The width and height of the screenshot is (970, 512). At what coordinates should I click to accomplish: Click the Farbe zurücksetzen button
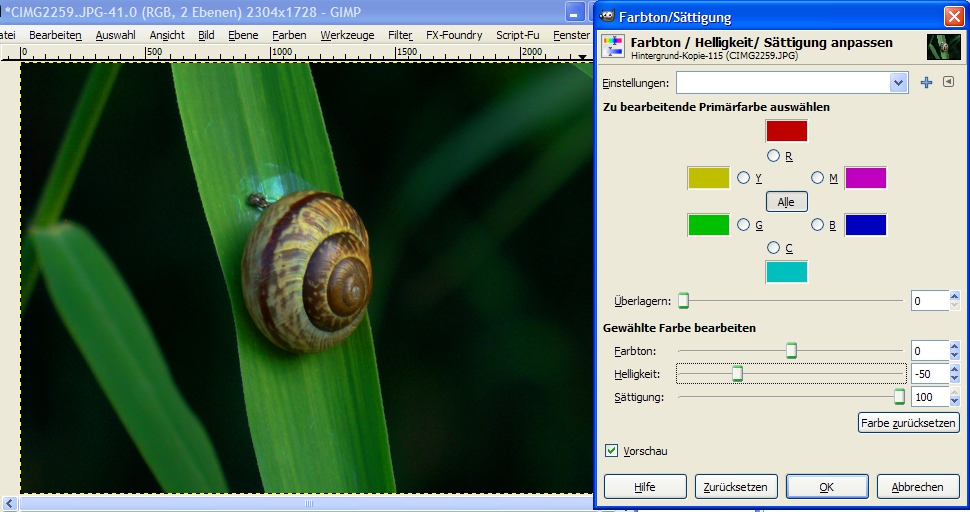click(x=908, y=423)
